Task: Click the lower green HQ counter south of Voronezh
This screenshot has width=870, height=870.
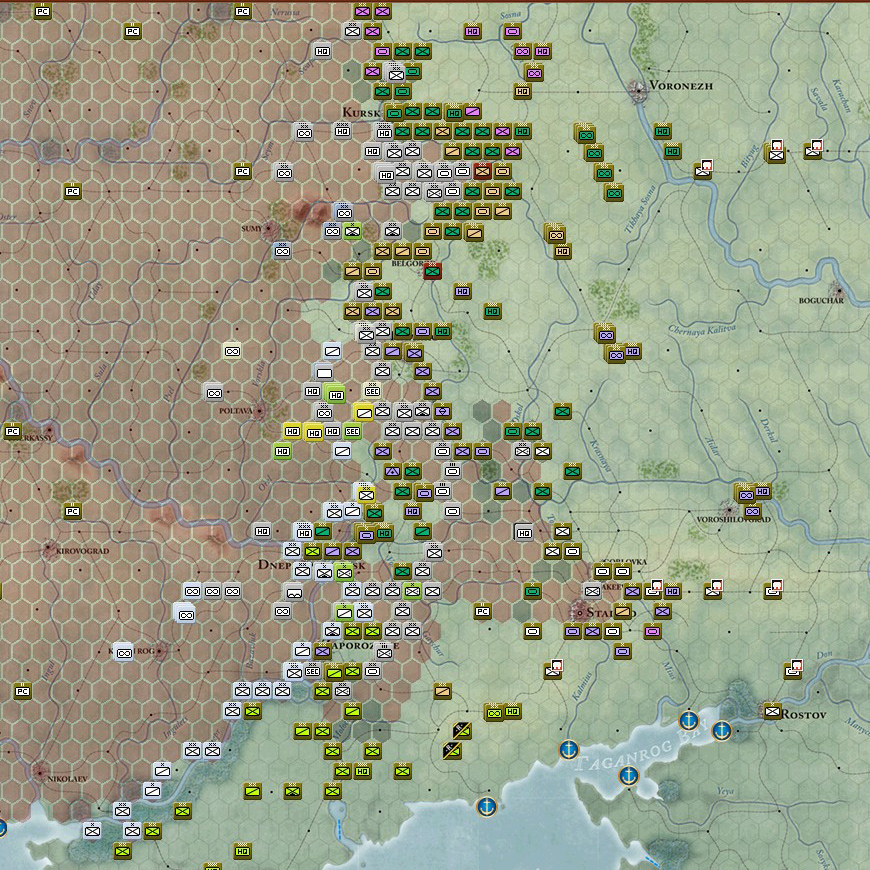Action: pyautogui.click(x=672, y=151)
